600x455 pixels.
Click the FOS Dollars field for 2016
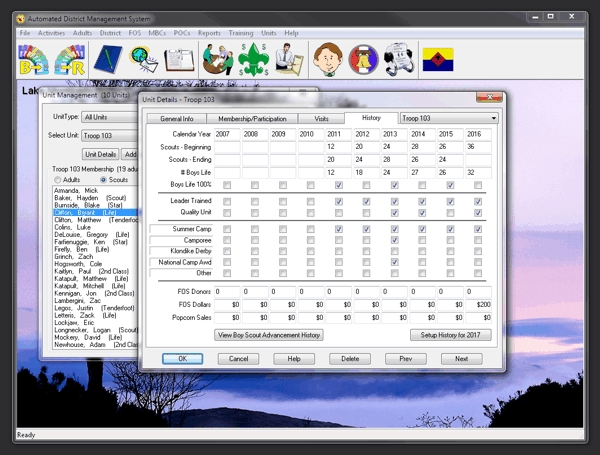[x=478, y=305]
